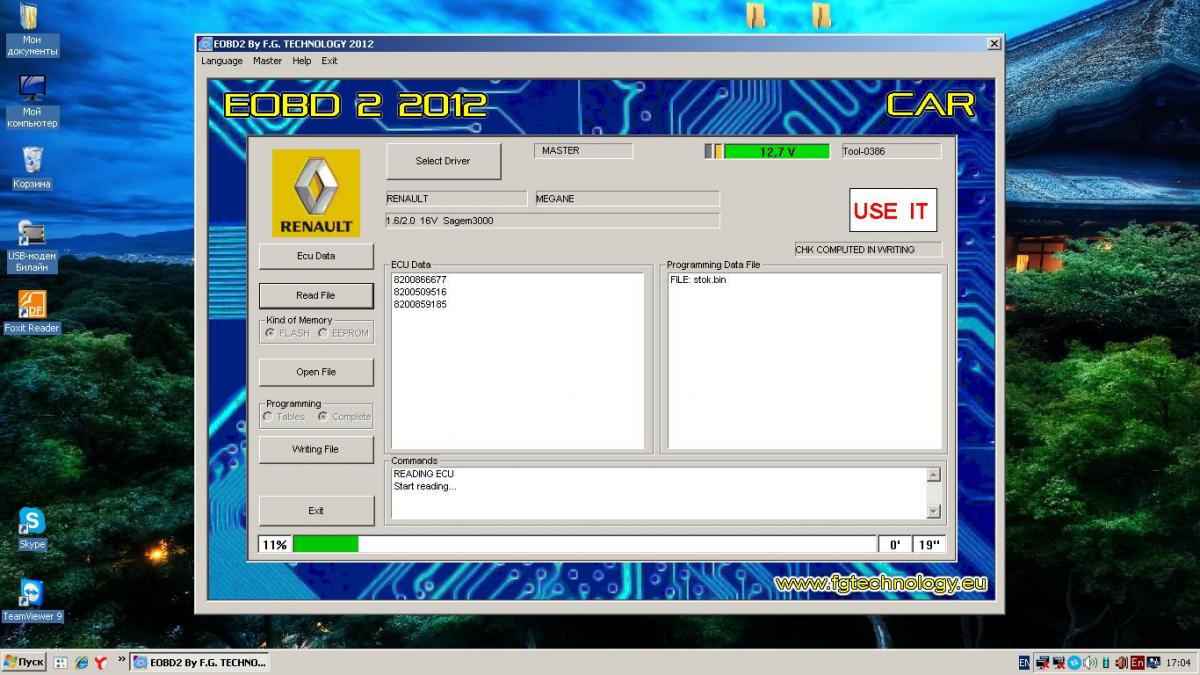Click the READING ECU command line
This screenshot has height=675, width=1200.
[424, 474]
